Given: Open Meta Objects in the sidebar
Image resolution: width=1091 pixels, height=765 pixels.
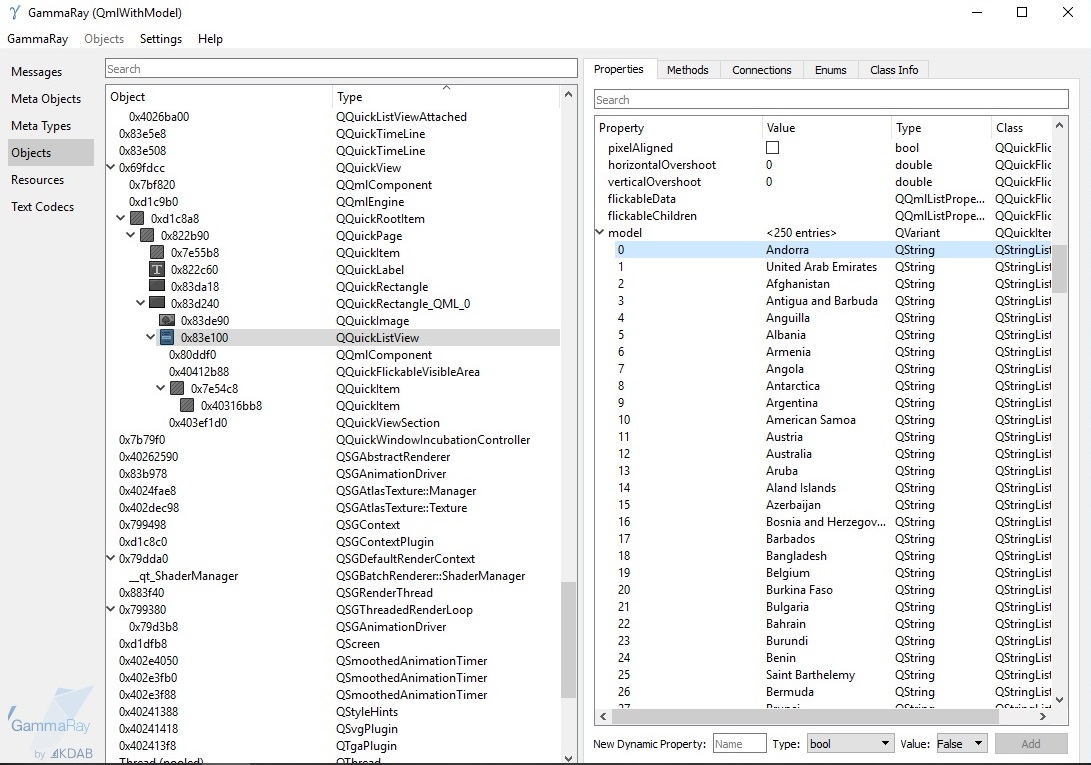Looking at the screenshot, I should [x=46, y=99].
